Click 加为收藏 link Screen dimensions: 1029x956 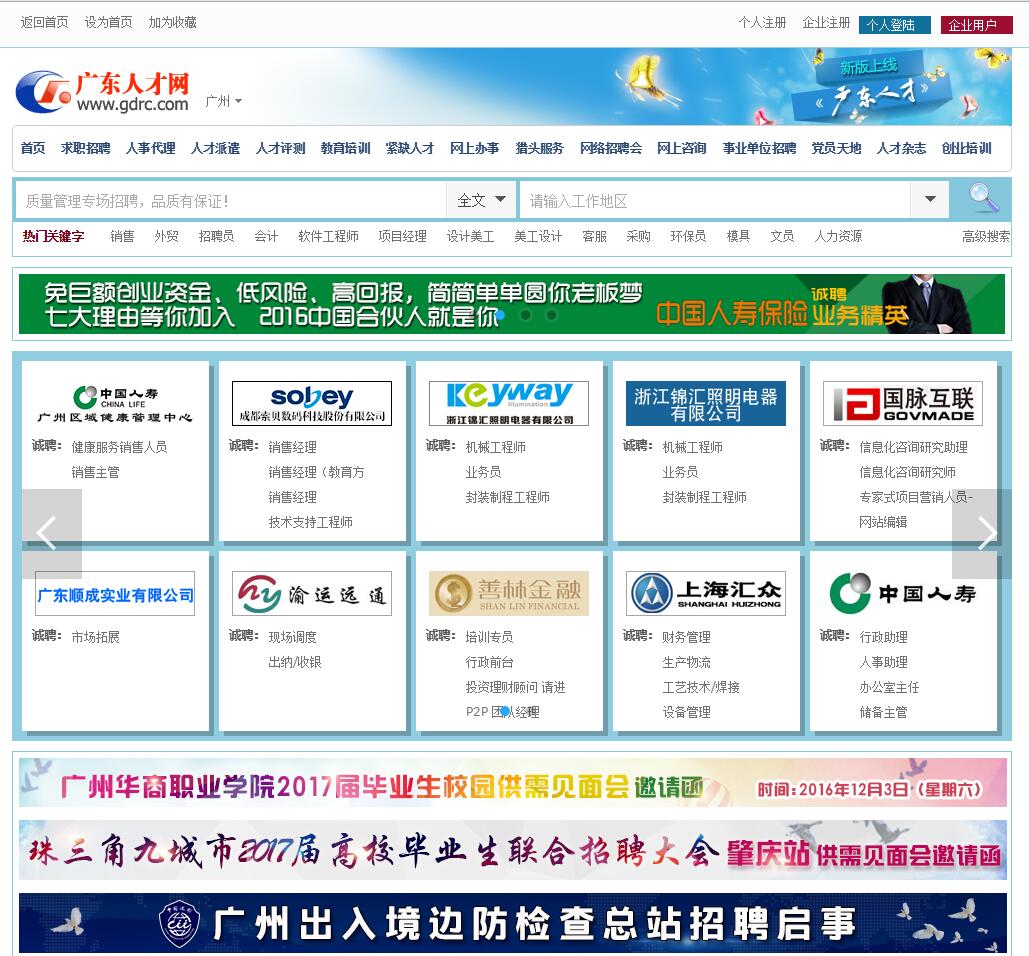tap(173, 22)
